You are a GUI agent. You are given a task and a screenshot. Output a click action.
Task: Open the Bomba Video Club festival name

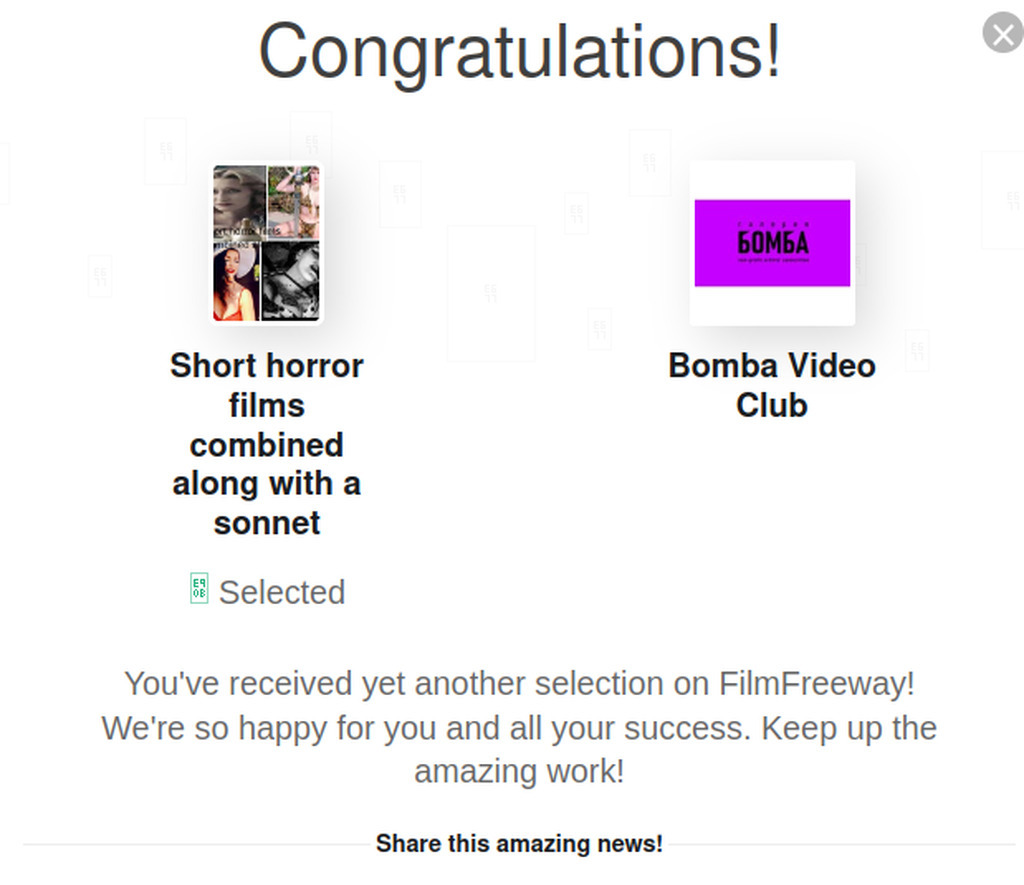(772, 385)
